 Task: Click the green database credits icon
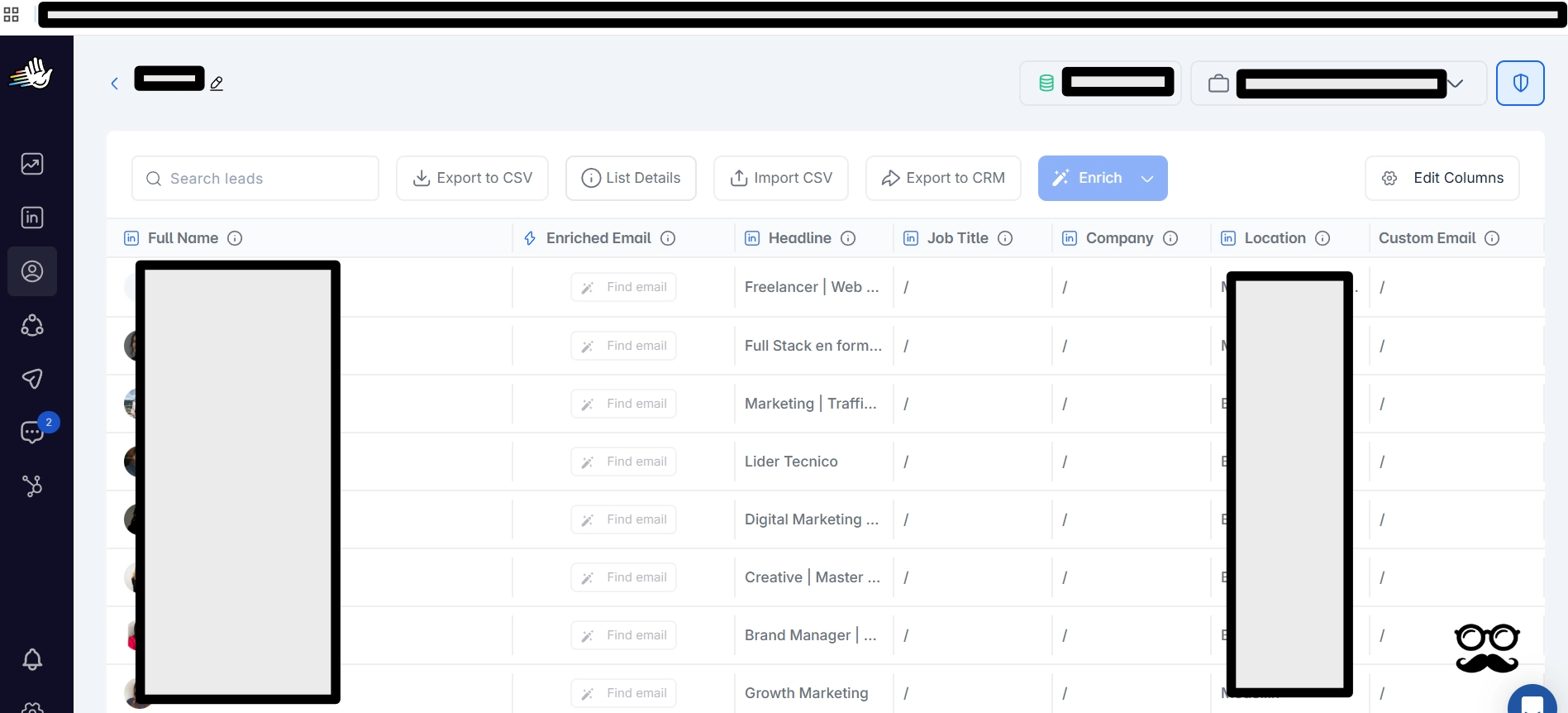coord(1046,83)
